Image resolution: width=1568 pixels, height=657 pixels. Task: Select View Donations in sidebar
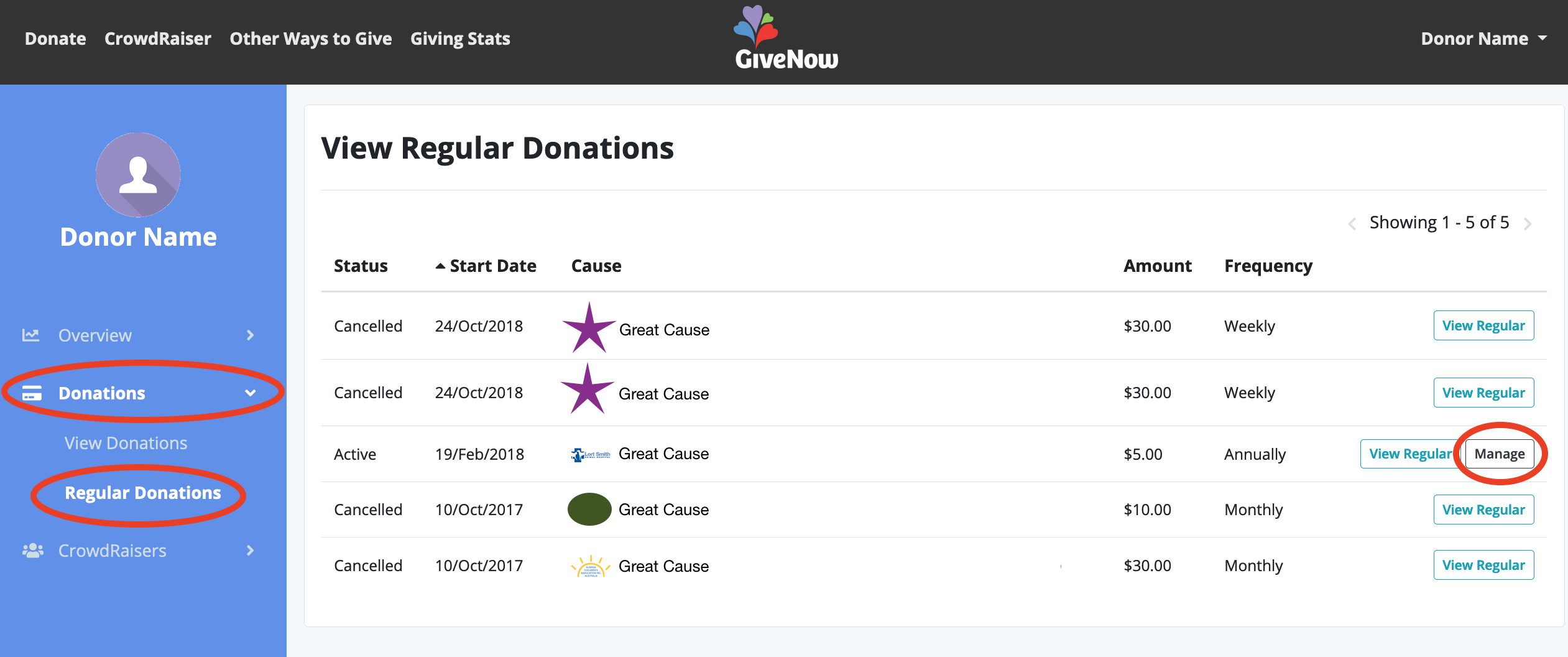(126, 443)
